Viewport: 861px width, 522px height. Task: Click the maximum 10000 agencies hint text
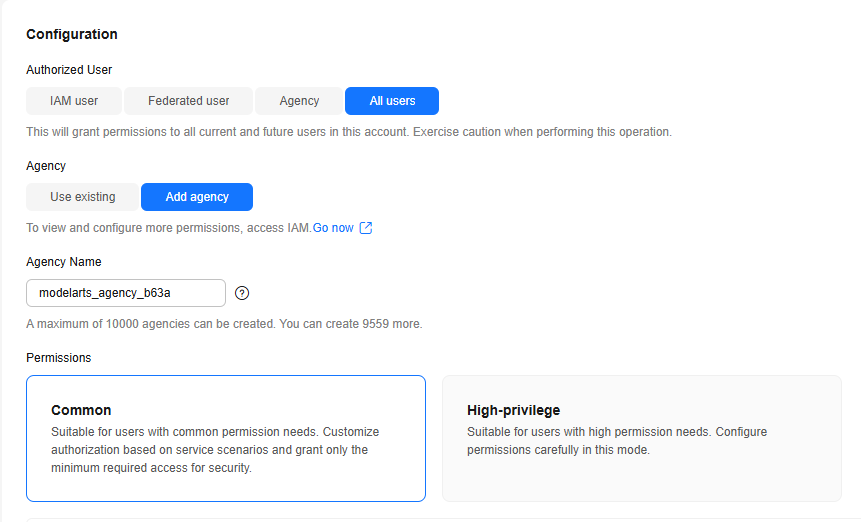point(224,324)
